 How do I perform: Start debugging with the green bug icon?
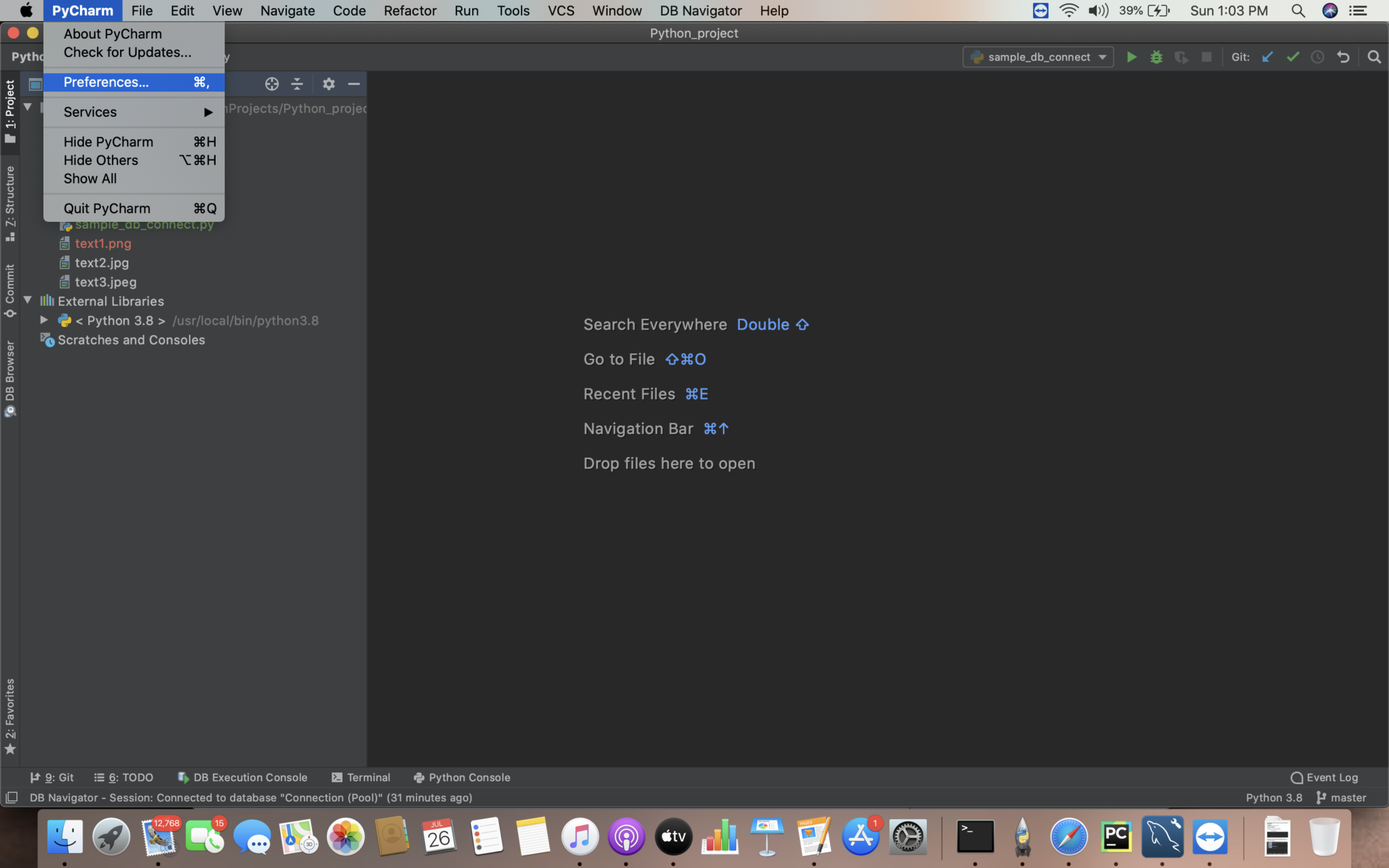tap(1156, 57)
